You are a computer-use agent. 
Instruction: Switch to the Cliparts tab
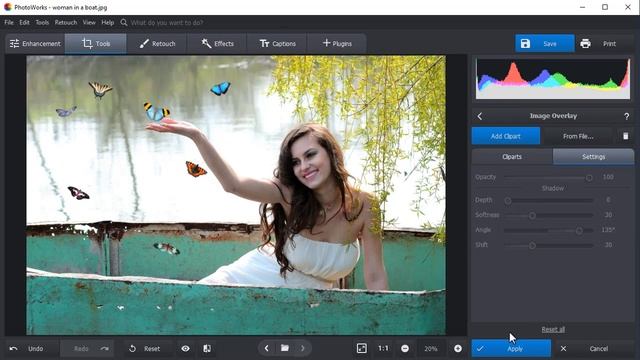(512, 157)
